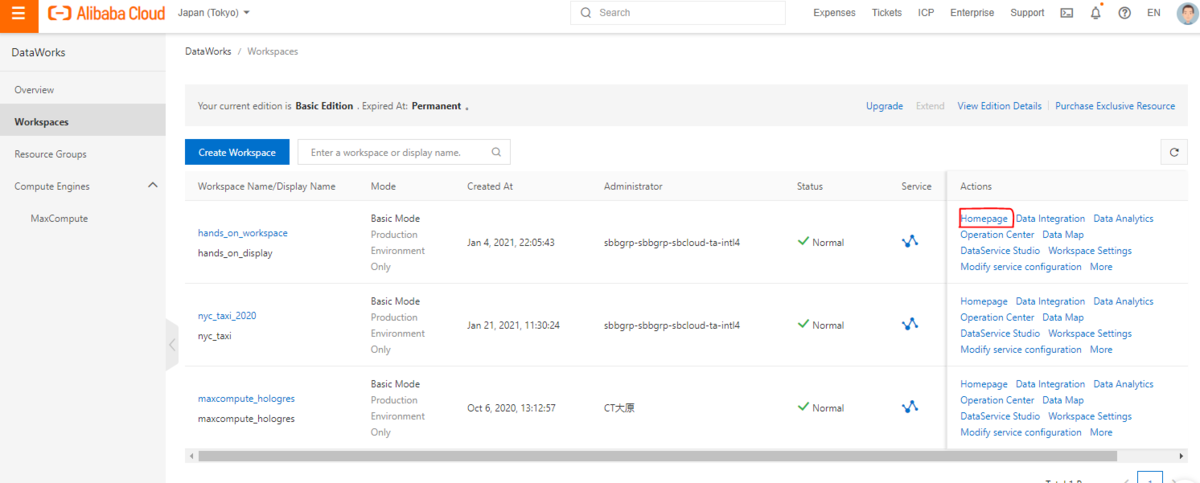The width and height of the screenshot is (1200, 483).
Task: Open View Edition Details link
Action: click(999, 106)
